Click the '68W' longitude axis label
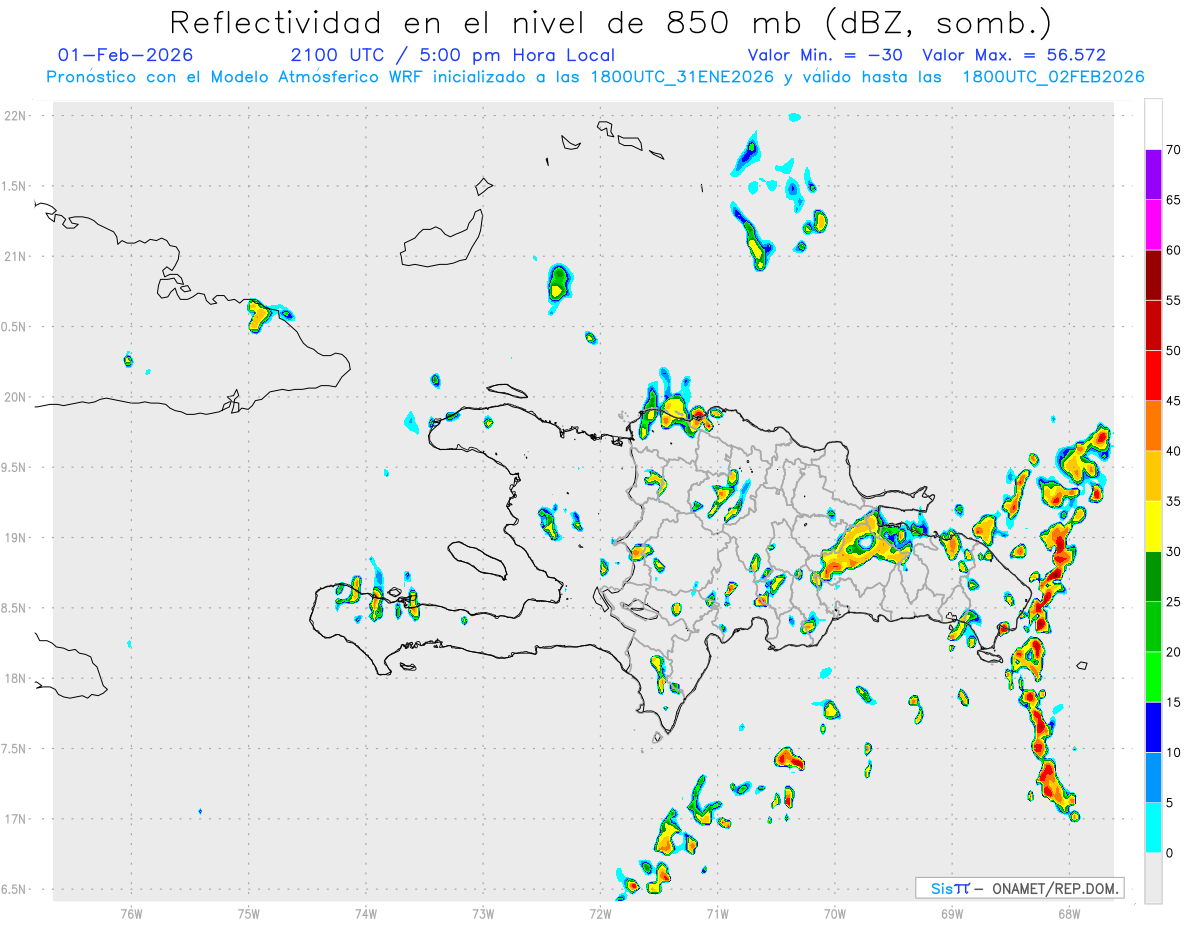 coord(1069,913)
